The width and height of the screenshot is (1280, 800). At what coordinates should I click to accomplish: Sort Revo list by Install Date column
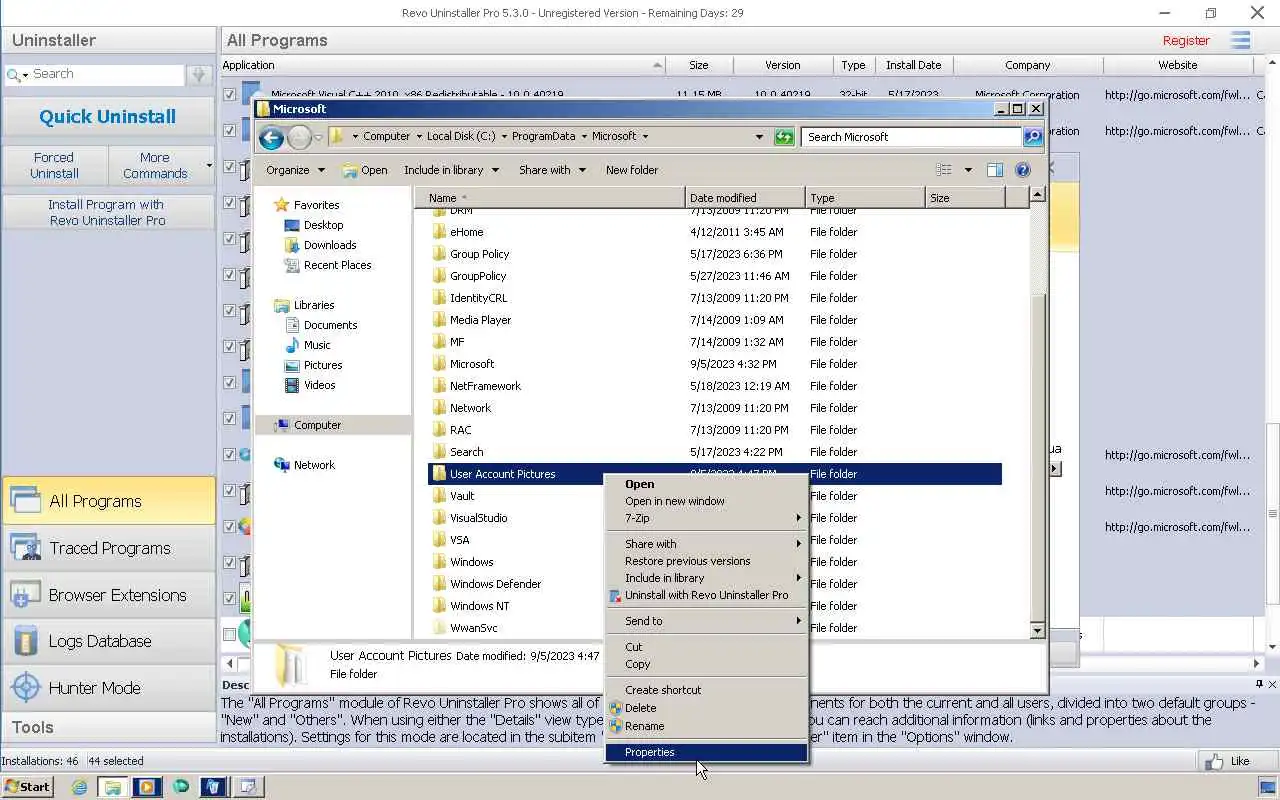(x=913, y=65)
